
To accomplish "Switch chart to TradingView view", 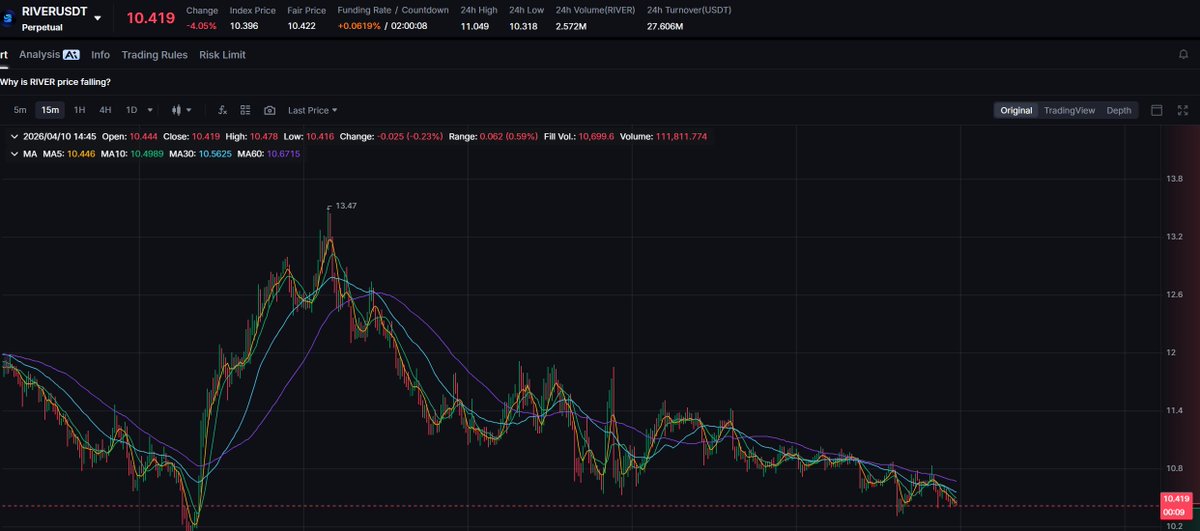I will 1069,110.
